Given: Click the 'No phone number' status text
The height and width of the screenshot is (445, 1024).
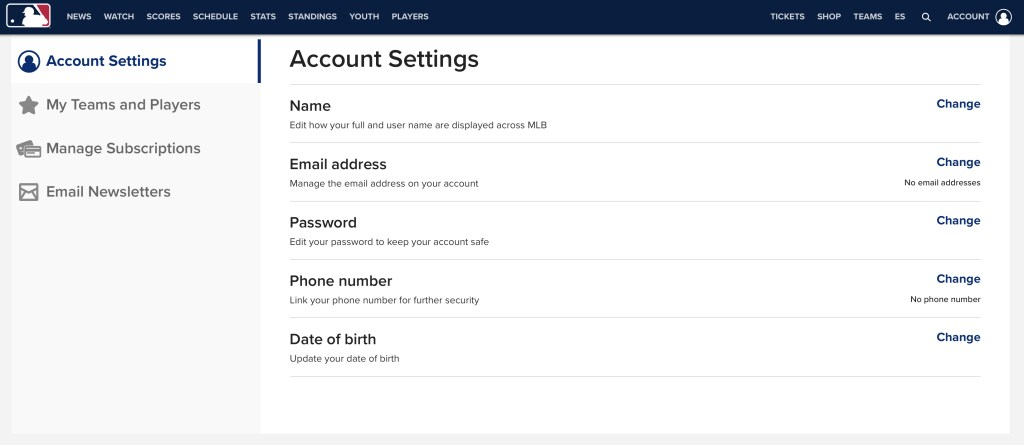Looking at the screenshot, I should (x=946, y=300).
